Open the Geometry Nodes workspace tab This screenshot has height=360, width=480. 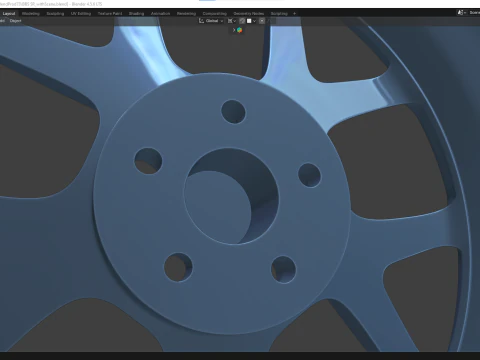(x=249, y=13)
